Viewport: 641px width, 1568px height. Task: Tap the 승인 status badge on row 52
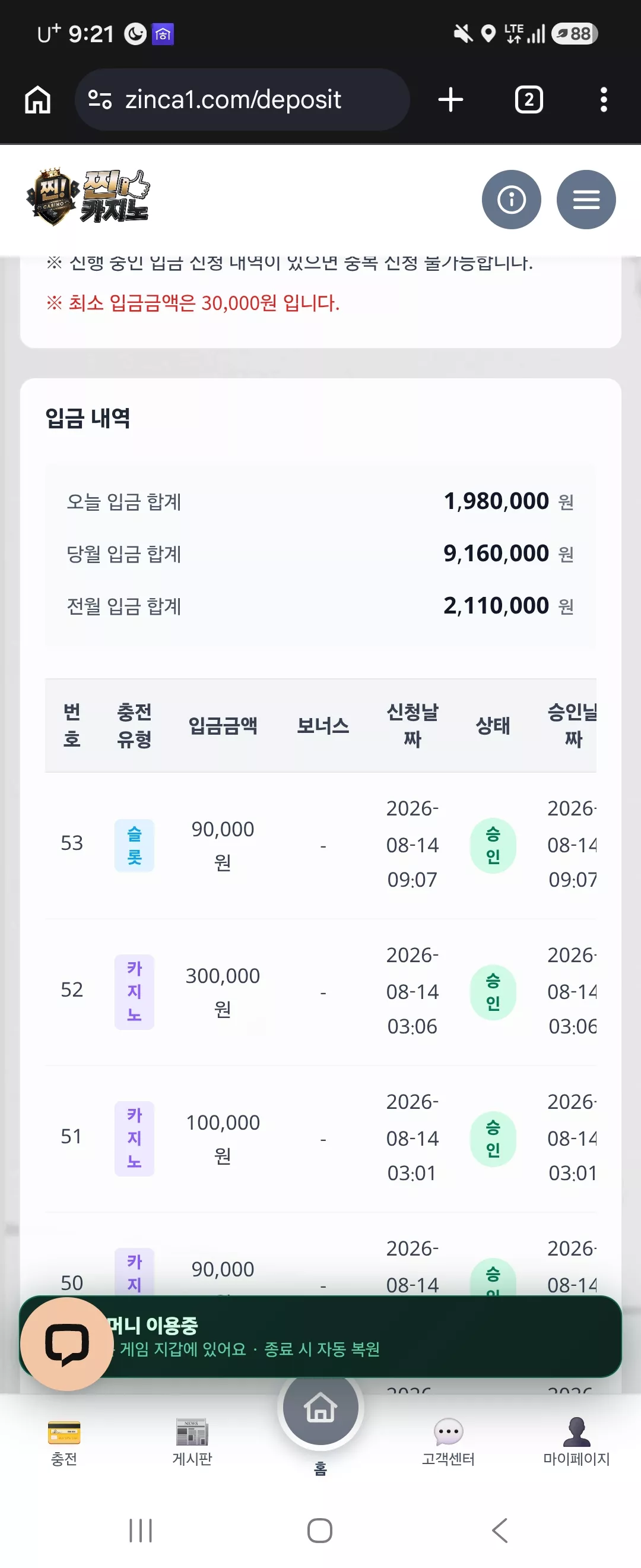point(493,992)
